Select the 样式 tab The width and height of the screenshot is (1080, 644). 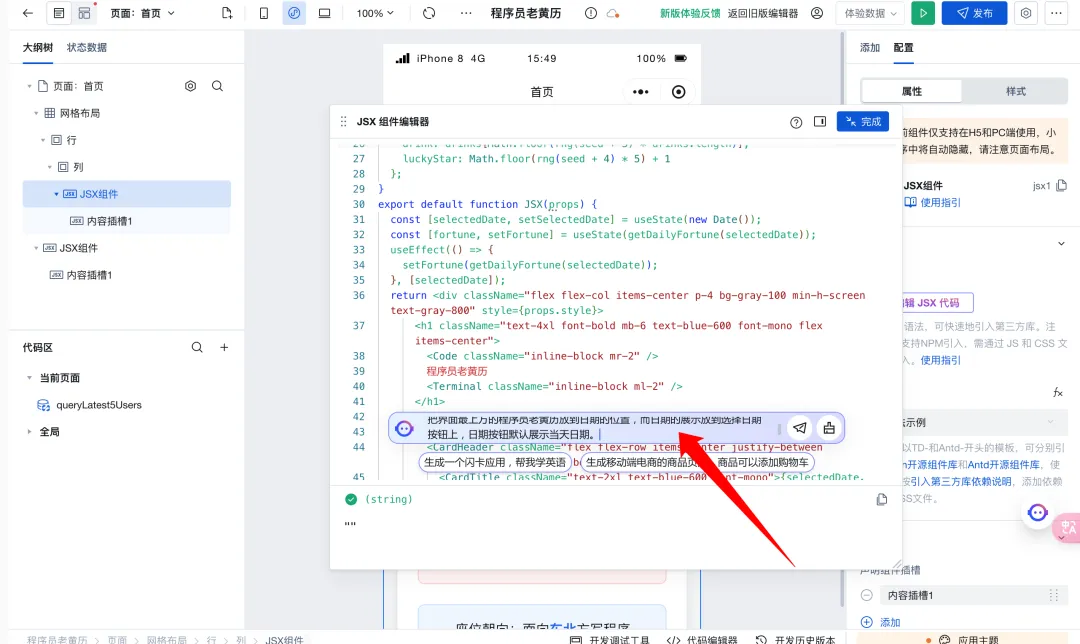[x=1015, y=91]
